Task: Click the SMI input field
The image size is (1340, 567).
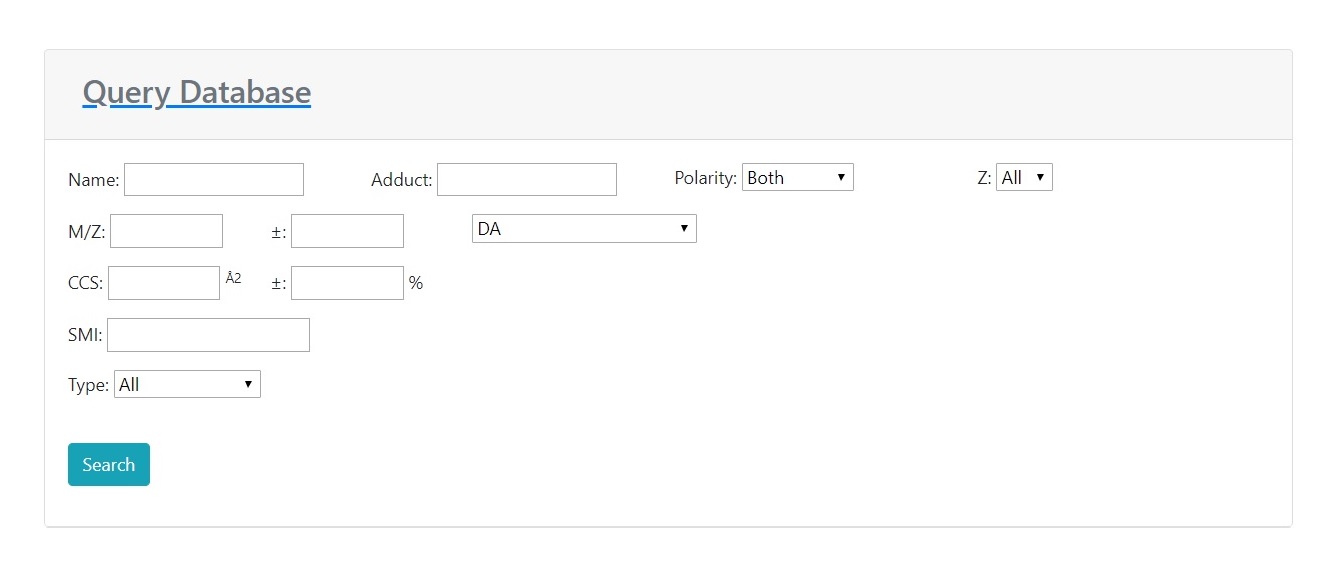Action: coord(208,335)
